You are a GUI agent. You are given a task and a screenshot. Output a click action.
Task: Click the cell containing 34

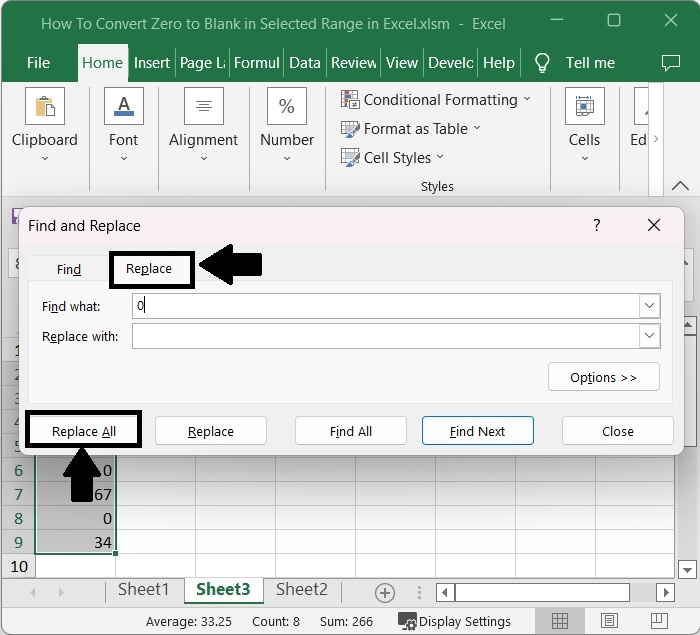tap(75, 542)
